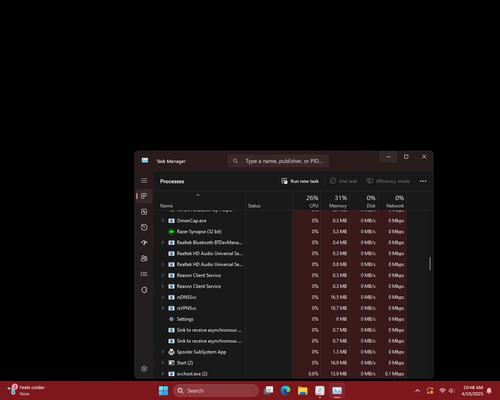Viewport: 500px width, 400px height.
Task: Sort processes by CPU column
Action: 307,201
